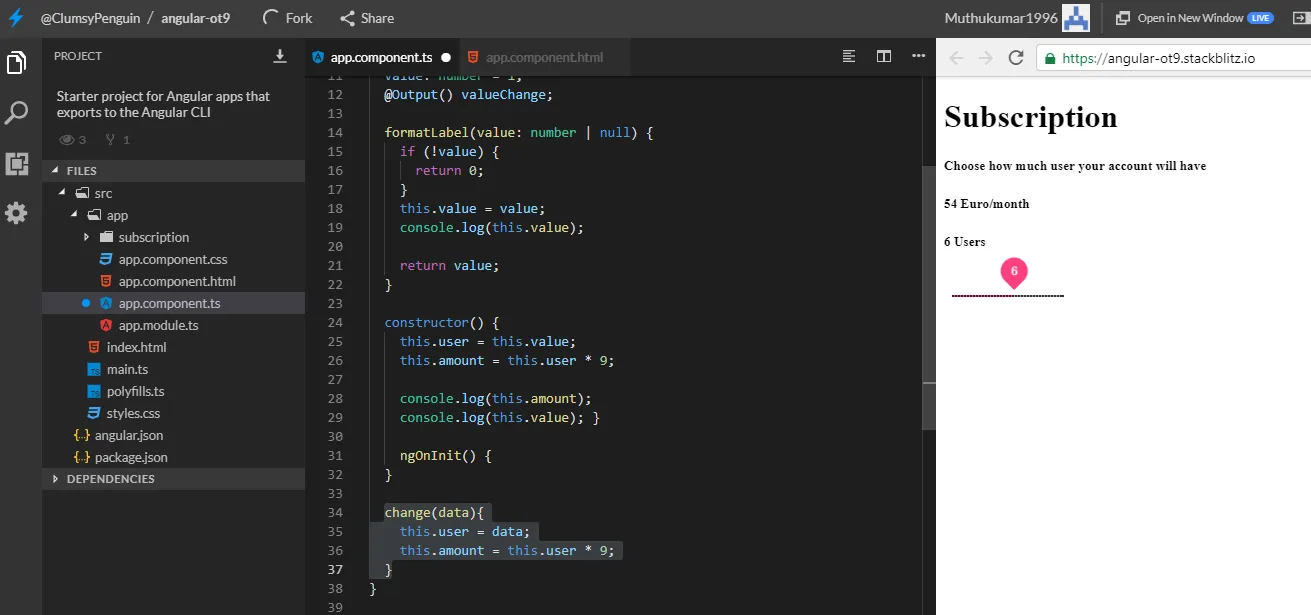Open in New Window button
This screenshot has width=1311, height=615.
point(1194,18)
